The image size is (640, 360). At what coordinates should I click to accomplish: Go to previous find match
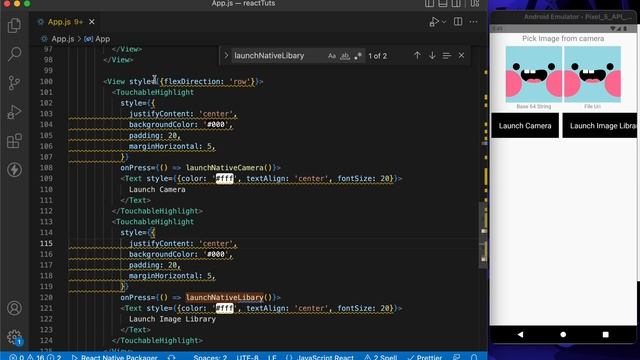[417, 55]
